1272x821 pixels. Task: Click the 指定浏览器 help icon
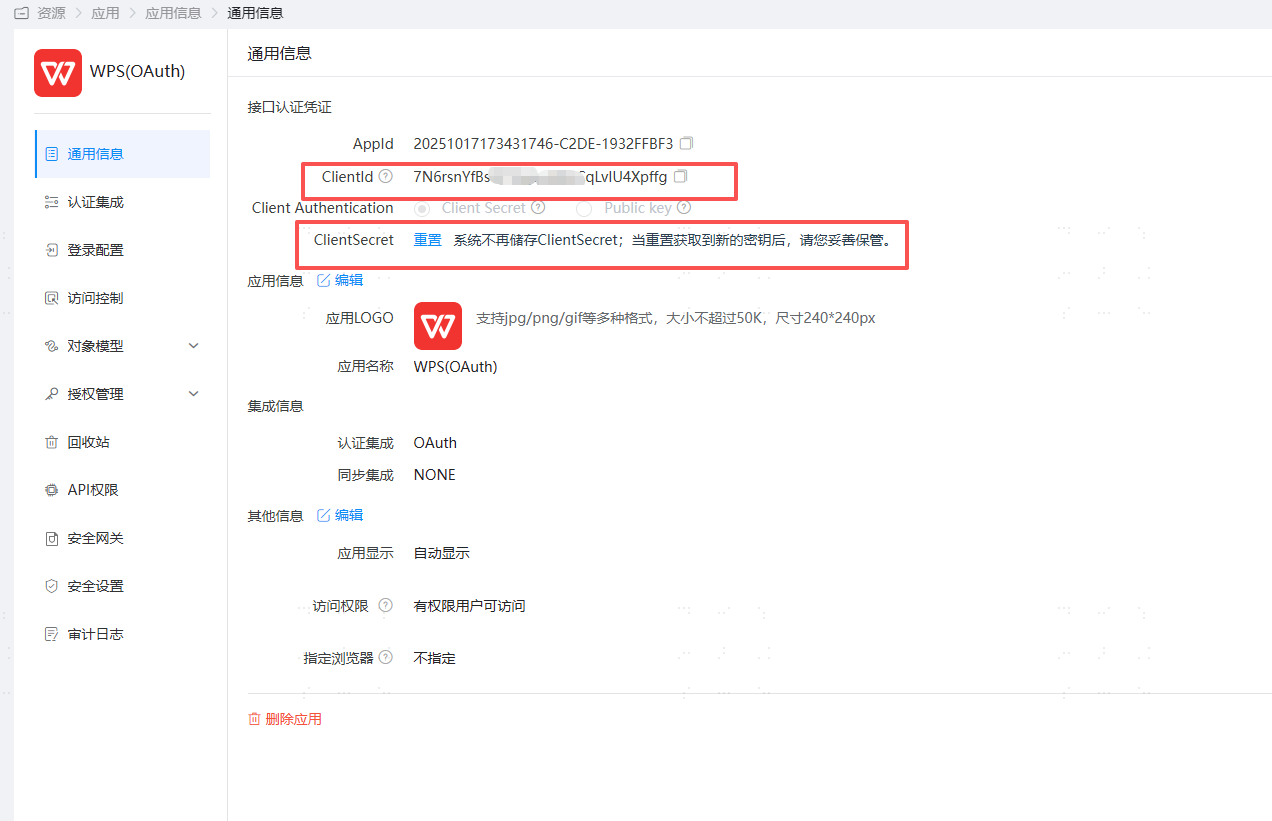pos(386,658)
